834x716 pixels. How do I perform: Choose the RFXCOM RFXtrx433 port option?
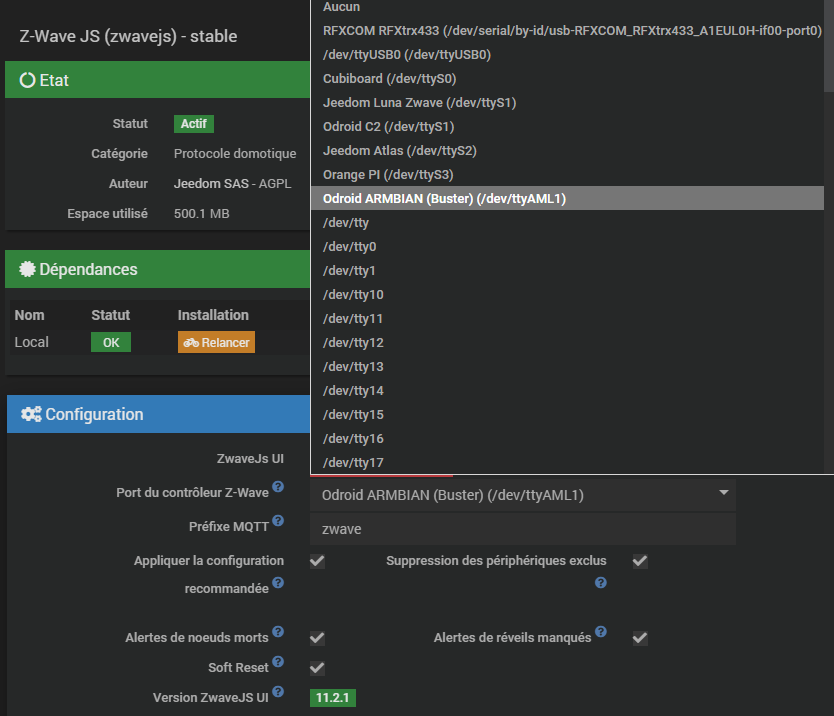pyautogui.click(x=571, y=31)
